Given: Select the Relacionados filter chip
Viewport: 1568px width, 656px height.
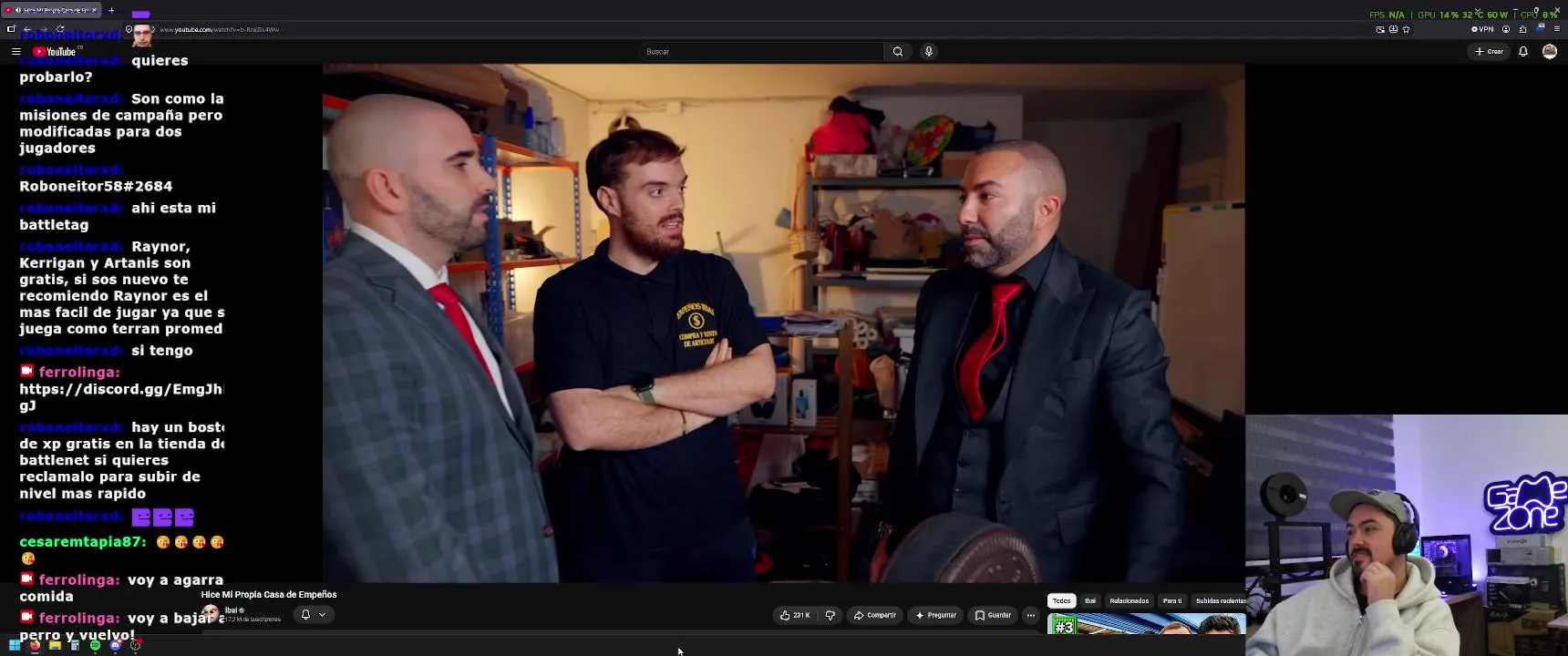Looking at the screenshot, I should 1130,601.
